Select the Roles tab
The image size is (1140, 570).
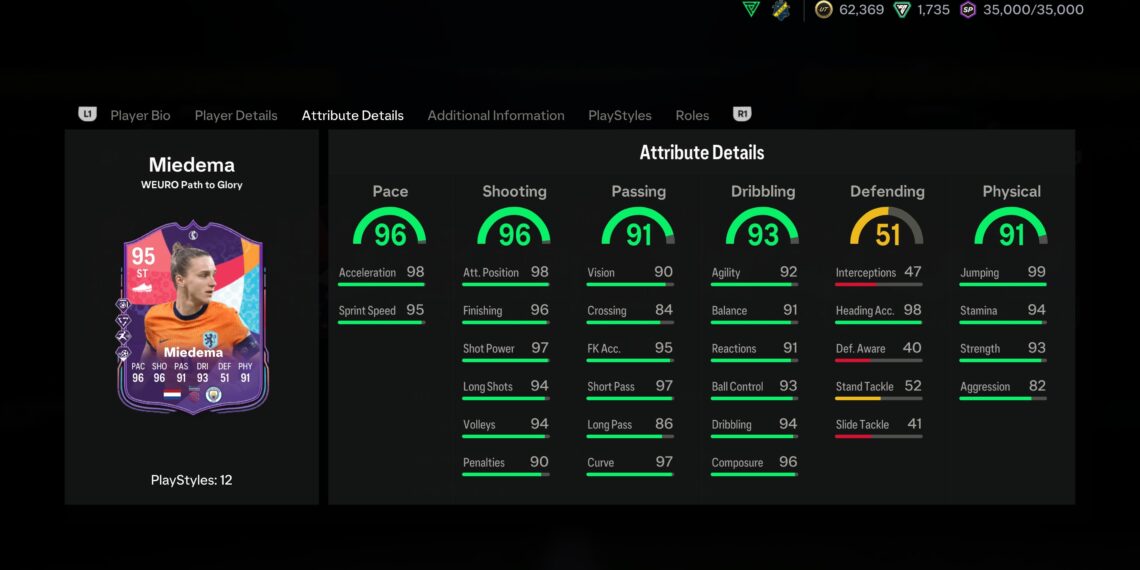pos(692,115)
